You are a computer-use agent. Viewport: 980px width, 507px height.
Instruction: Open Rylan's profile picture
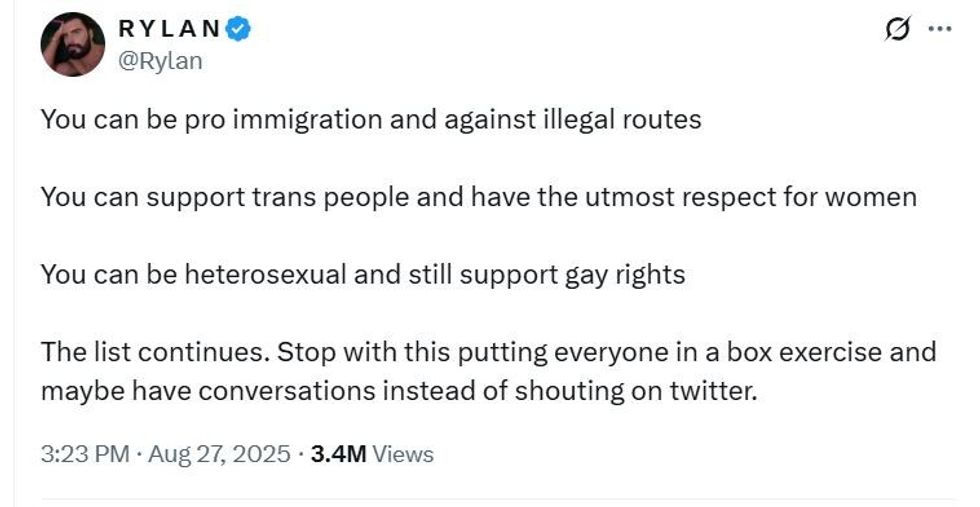[72, 47]
